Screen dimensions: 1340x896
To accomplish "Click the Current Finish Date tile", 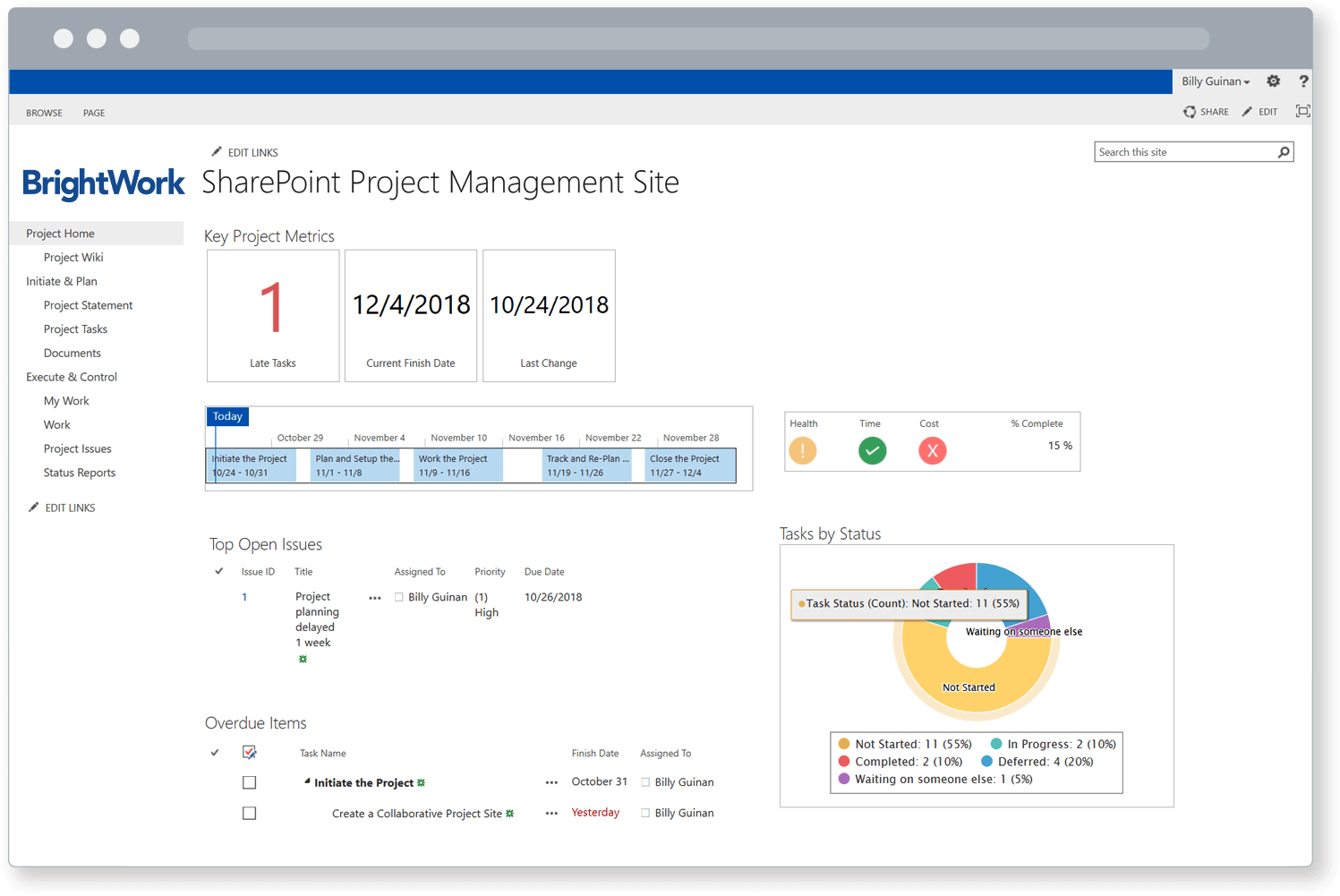I will point(411,316).
